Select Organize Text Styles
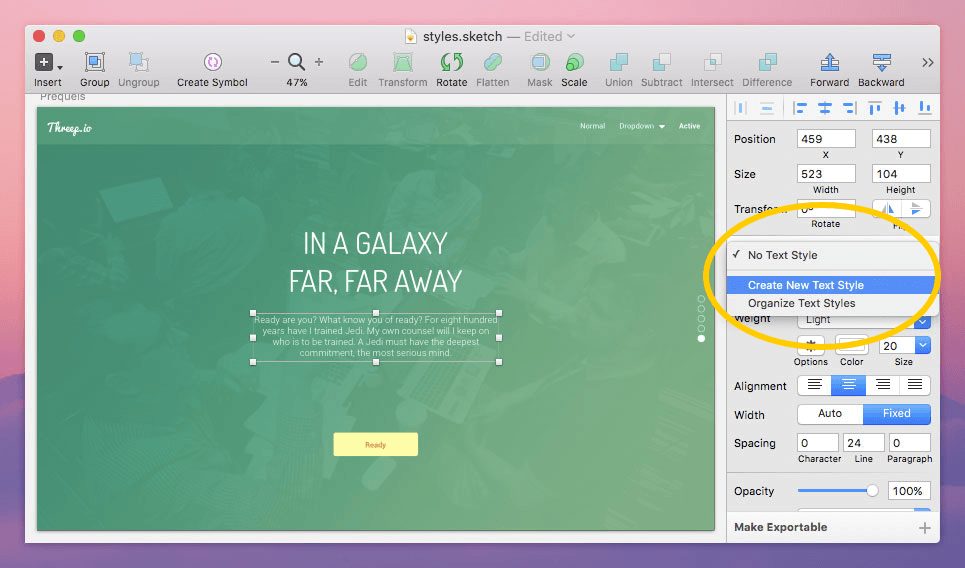965x568 pixels. tap(832, 303)
